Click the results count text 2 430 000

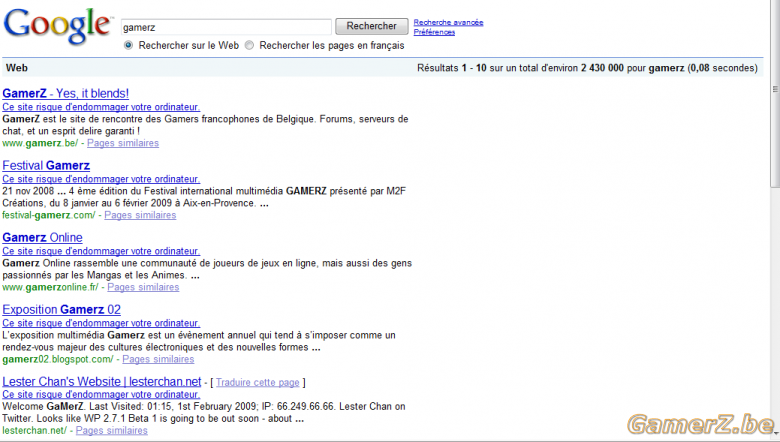(602, 68)
